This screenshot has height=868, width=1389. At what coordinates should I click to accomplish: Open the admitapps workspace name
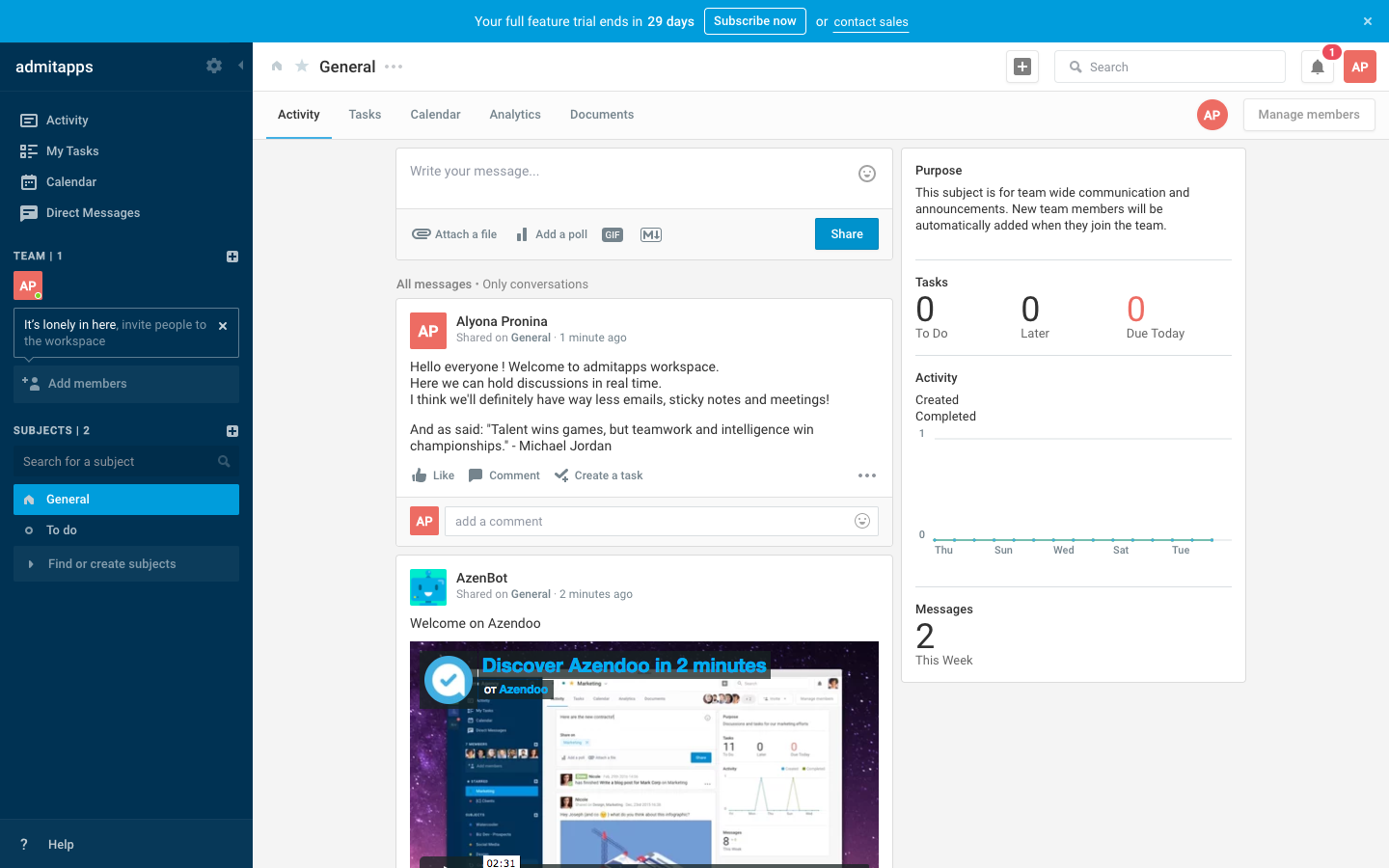coord(55,67)
